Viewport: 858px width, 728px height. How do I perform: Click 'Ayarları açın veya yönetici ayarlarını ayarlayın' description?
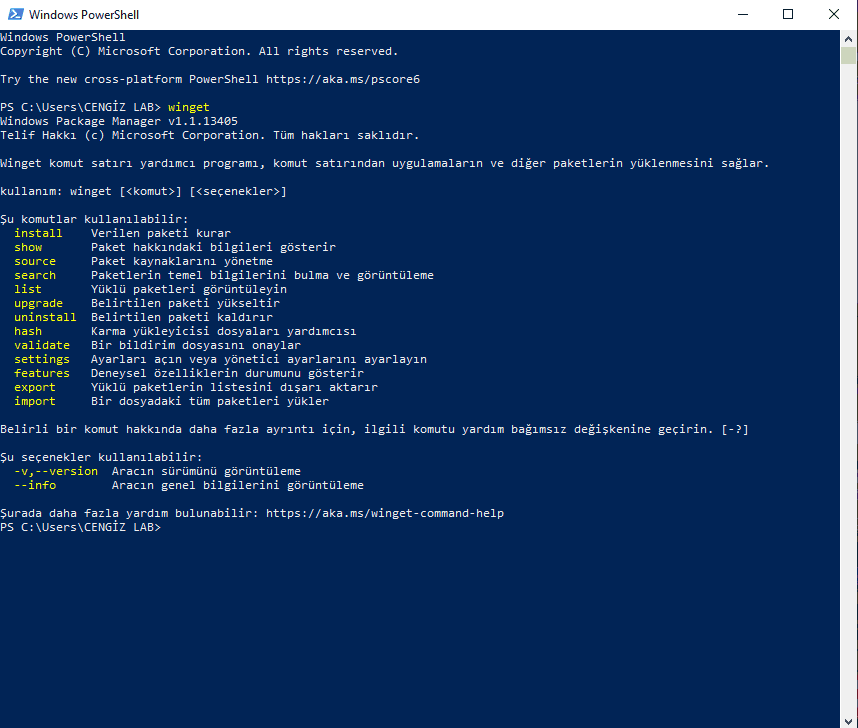(x=259, y=360)
